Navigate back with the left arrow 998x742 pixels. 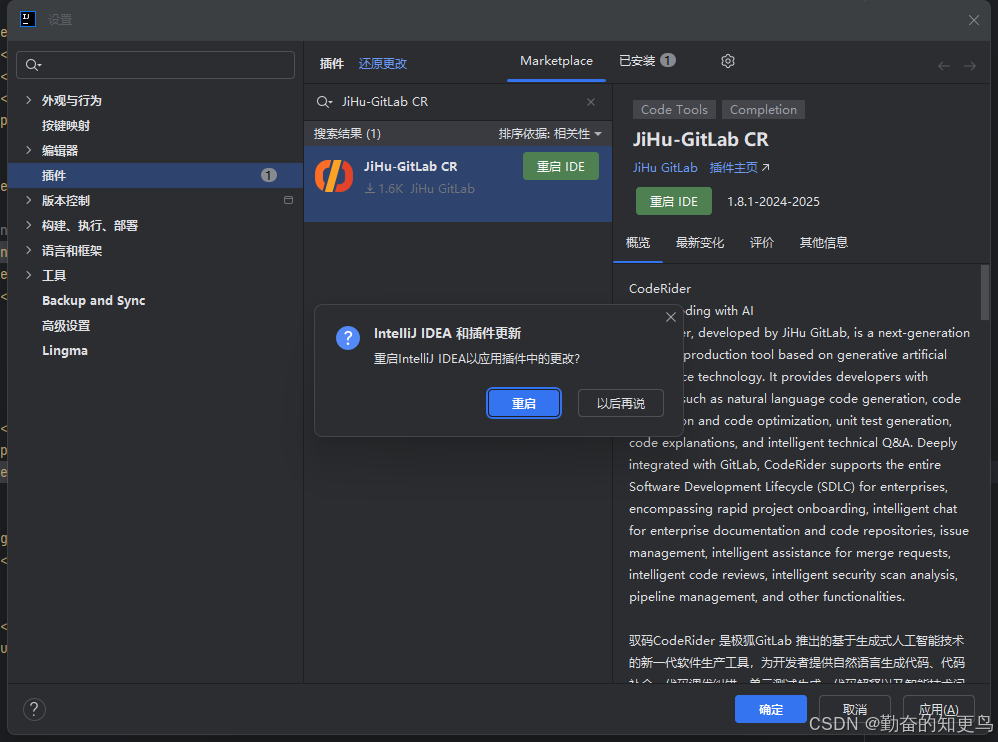tap(943, 66)
